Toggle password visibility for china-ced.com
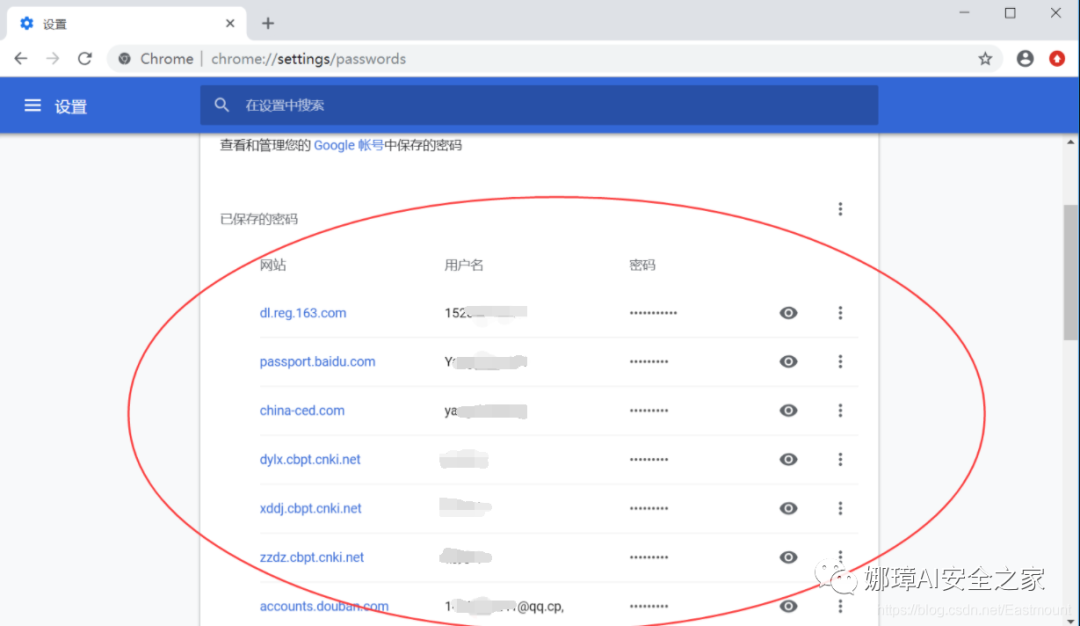Screen dimensions: 1080x626 (x=788, y=410)
